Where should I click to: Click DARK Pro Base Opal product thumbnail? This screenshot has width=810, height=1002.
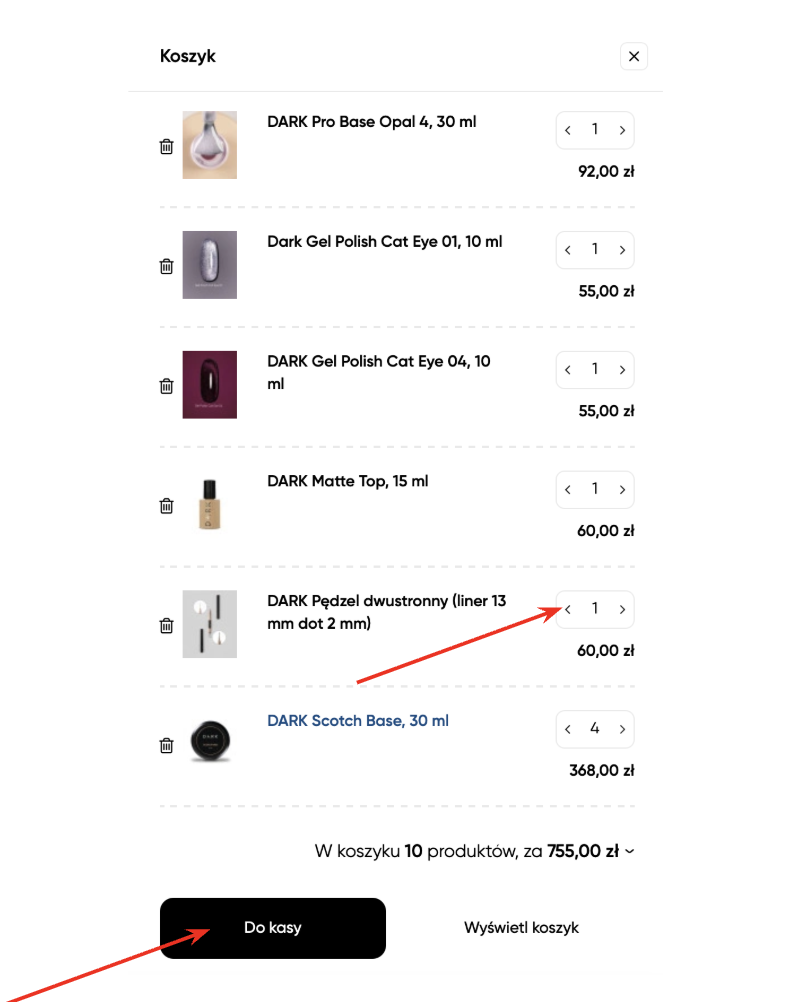coord(210,145)
